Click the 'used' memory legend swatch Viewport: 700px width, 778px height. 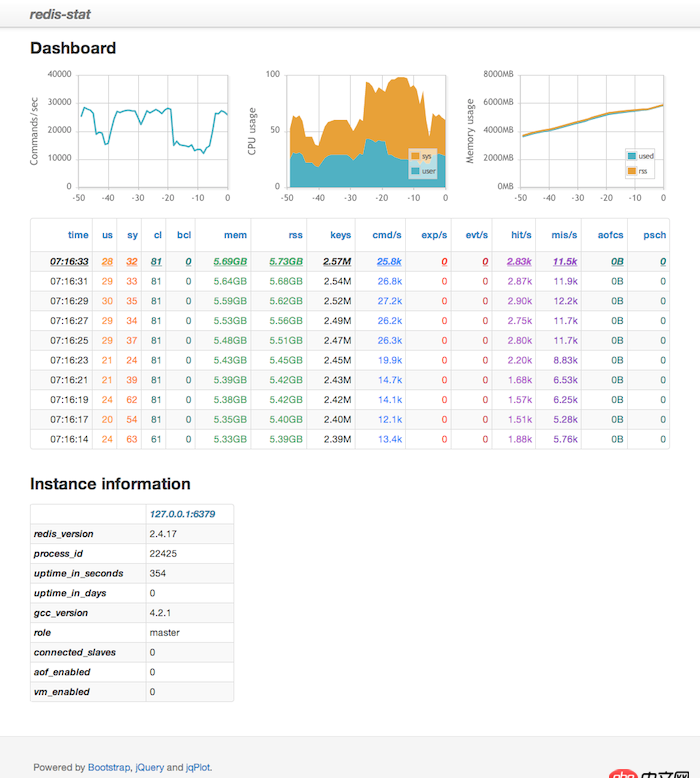pos(632,156)
